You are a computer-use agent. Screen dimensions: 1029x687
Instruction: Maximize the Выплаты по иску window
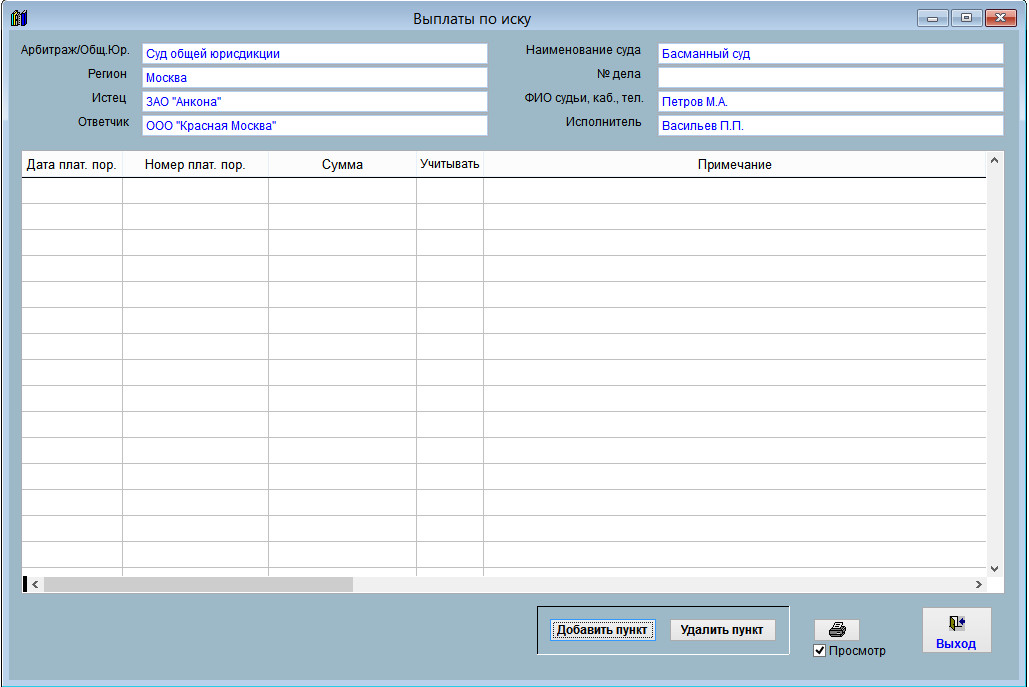(966, 18)
